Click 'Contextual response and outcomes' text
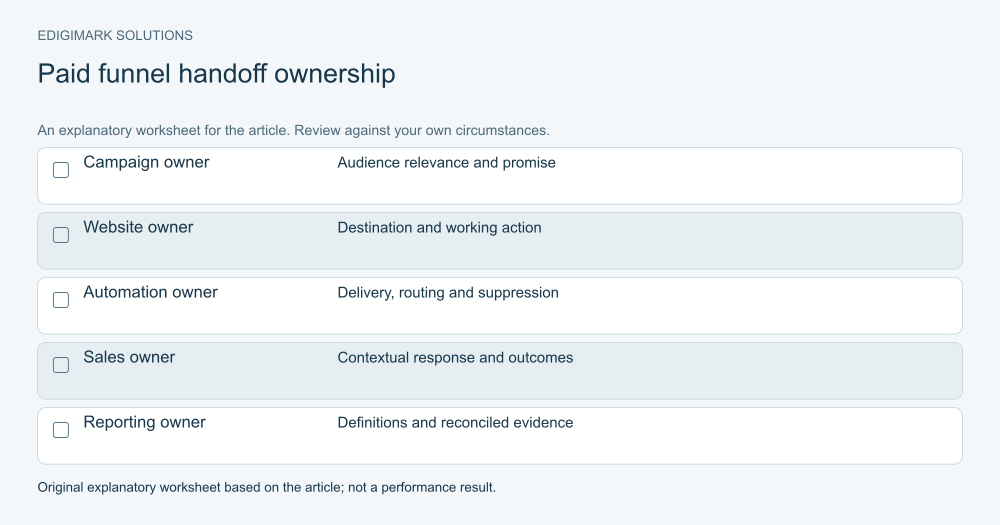This screenshot has height=525, width=1000. tap(455, 358)
